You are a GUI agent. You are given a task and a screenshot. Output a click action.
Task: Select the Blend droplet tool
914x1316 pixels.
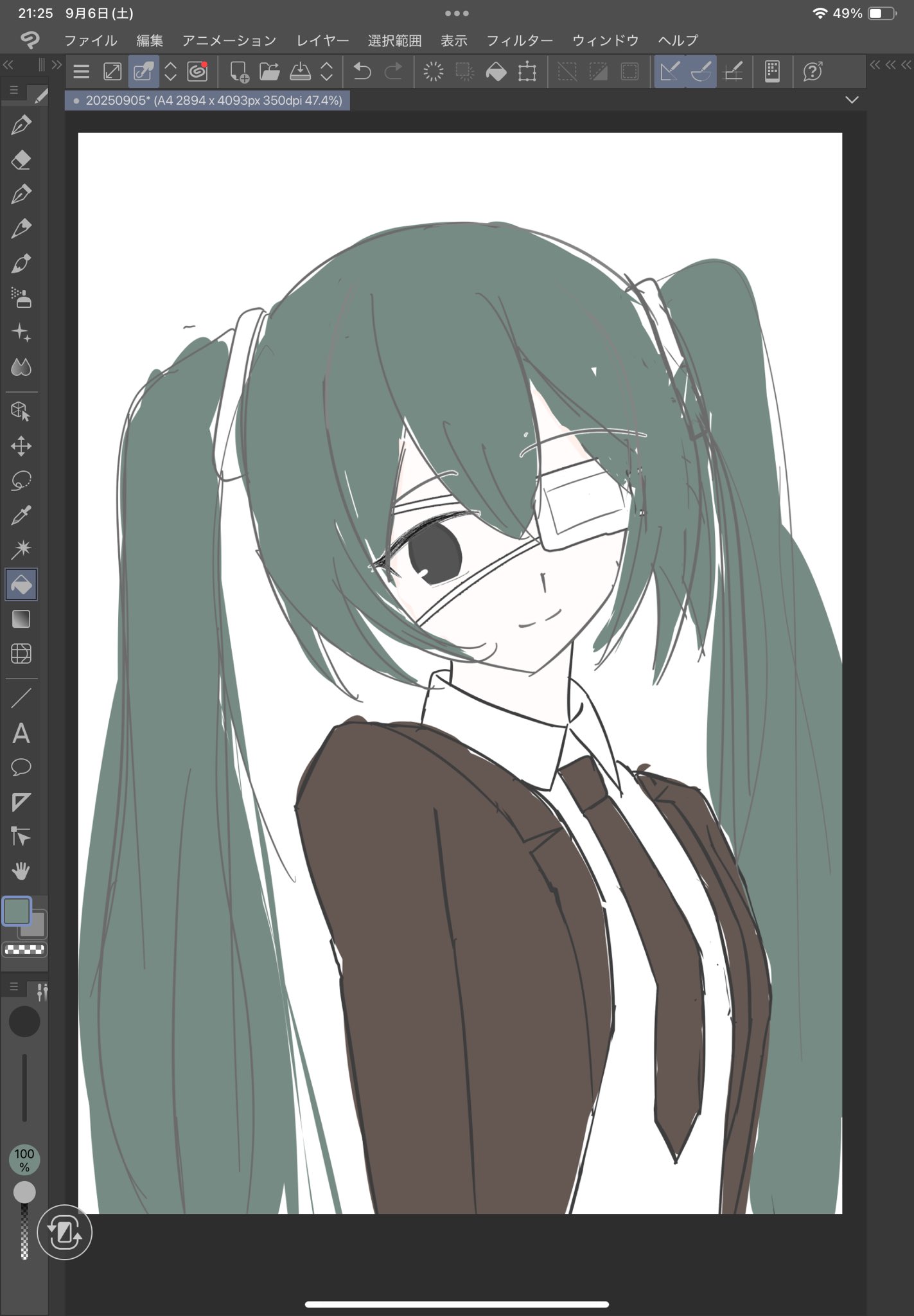click(x=21, y=368)
